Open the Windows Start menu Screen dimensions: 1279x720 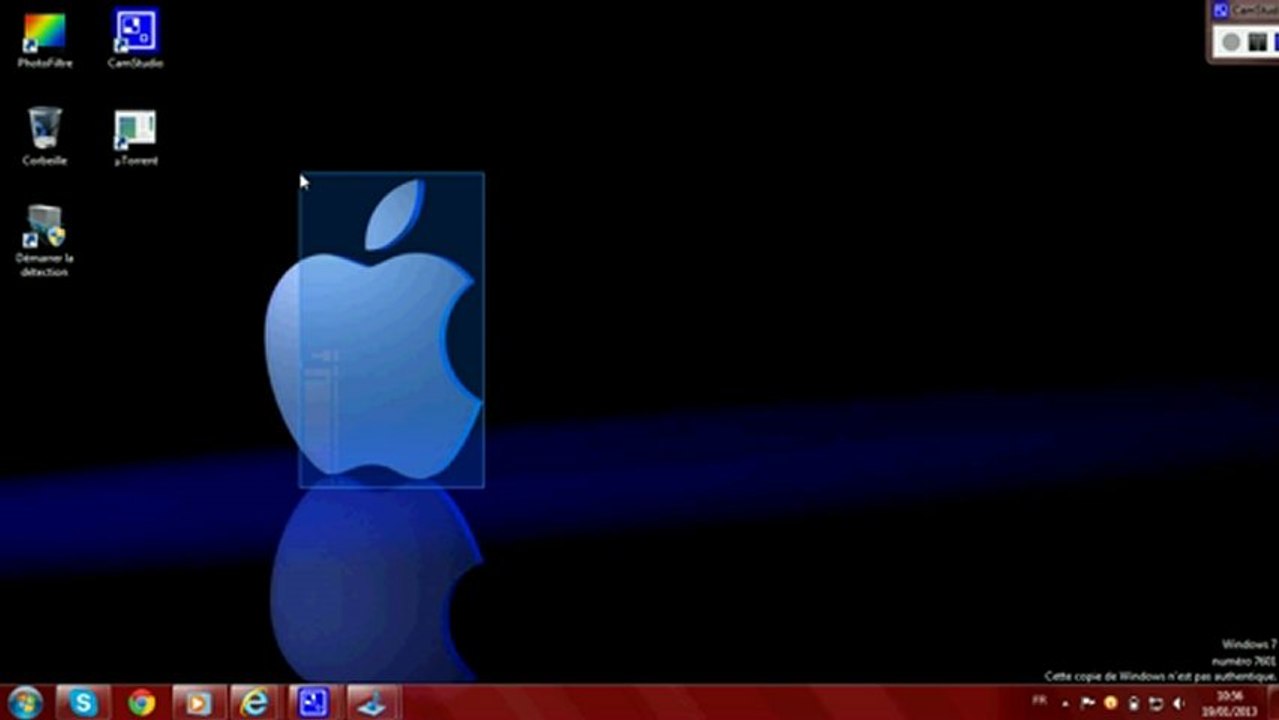click(x=25, y=703)
